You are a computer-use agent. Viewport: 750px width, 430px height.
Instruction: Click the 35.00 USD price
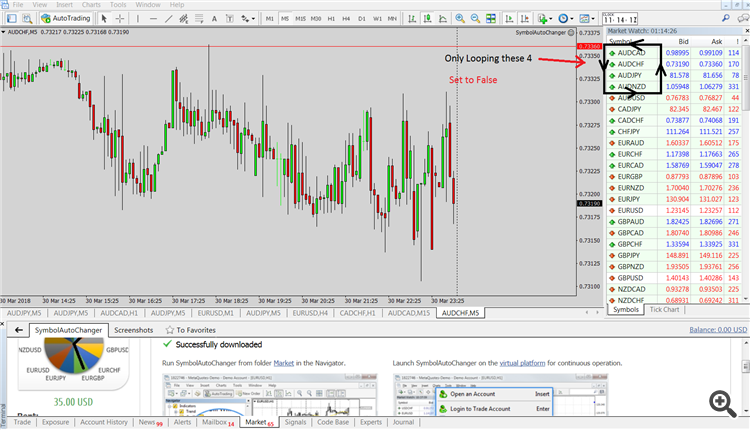[73, 402]
